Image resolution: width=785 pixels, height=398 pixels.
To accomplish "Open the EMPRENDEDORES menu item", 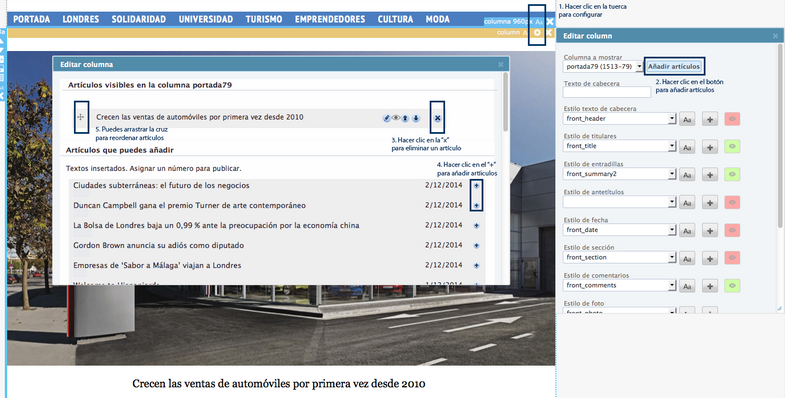I will point(330,20).
